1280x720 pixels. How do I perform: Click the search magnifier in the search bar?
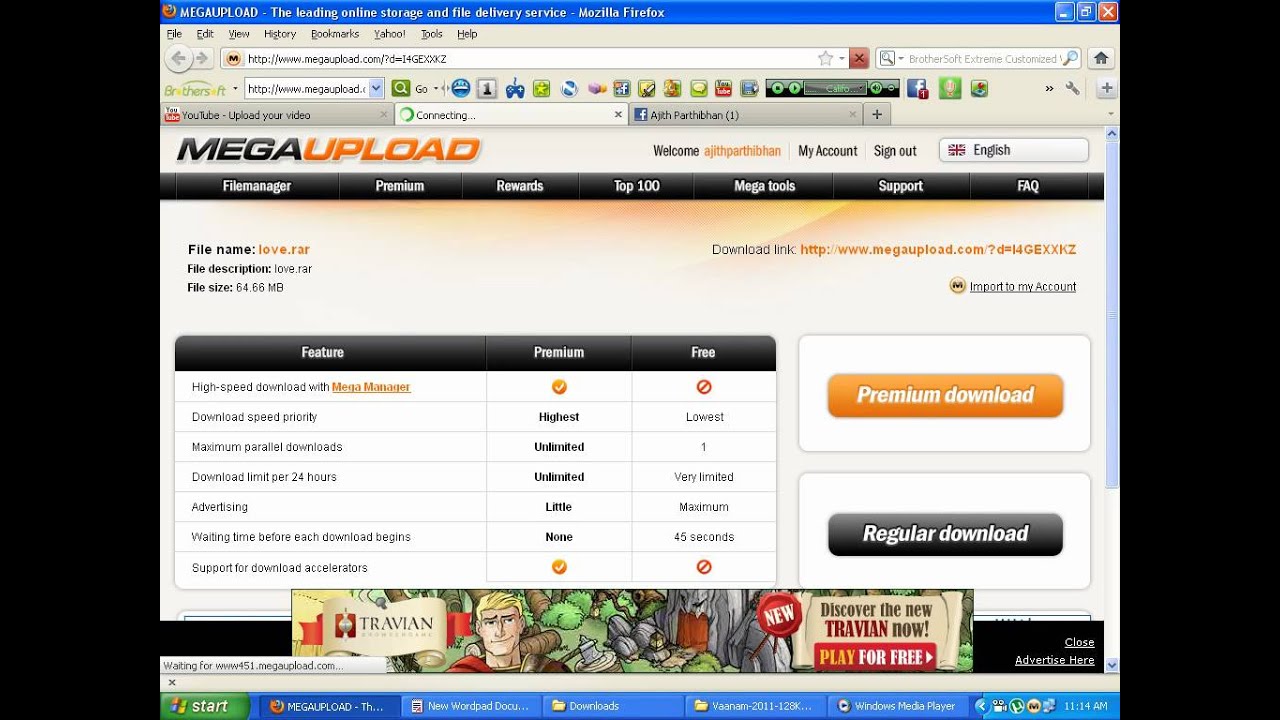pyautogui.click(x=1070, y=58)
